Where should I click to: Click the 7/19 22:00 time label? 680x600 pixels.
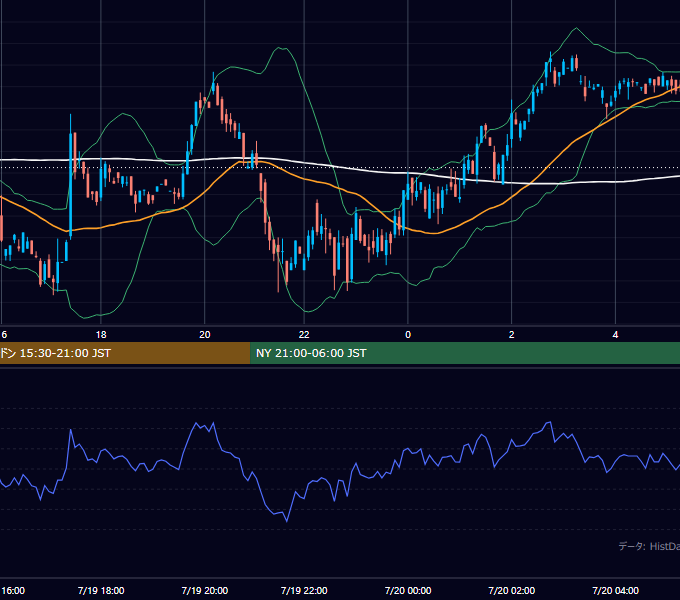coord(304,590)
